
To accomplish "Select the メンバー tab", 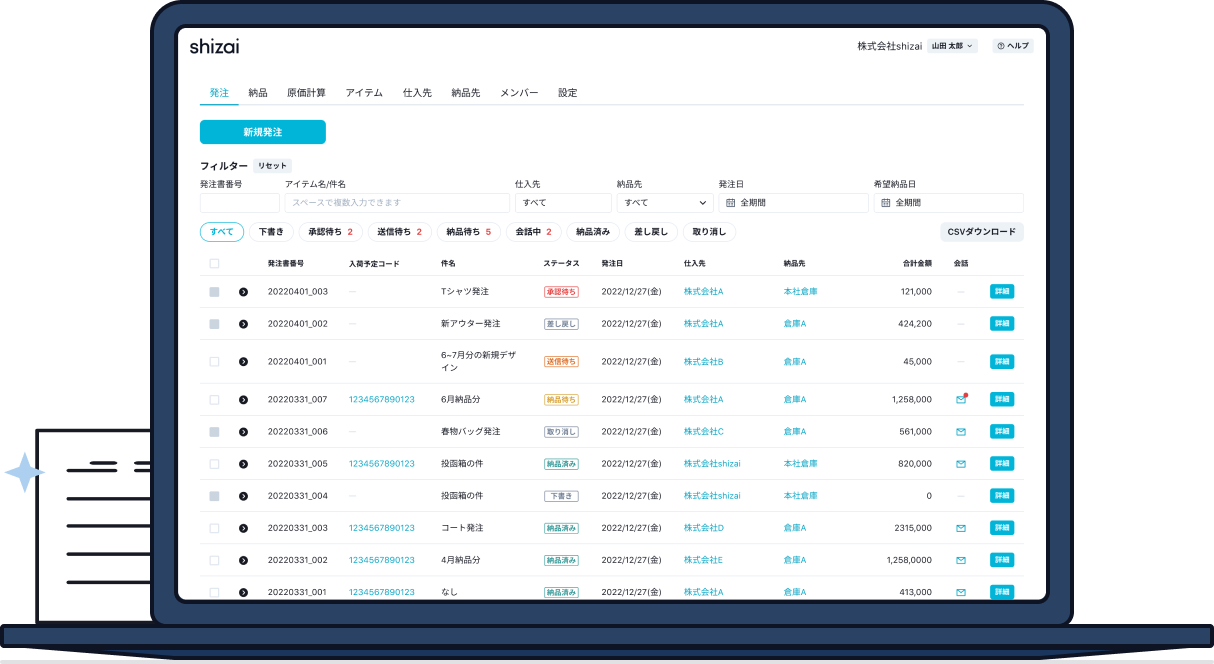I will 519,93.
